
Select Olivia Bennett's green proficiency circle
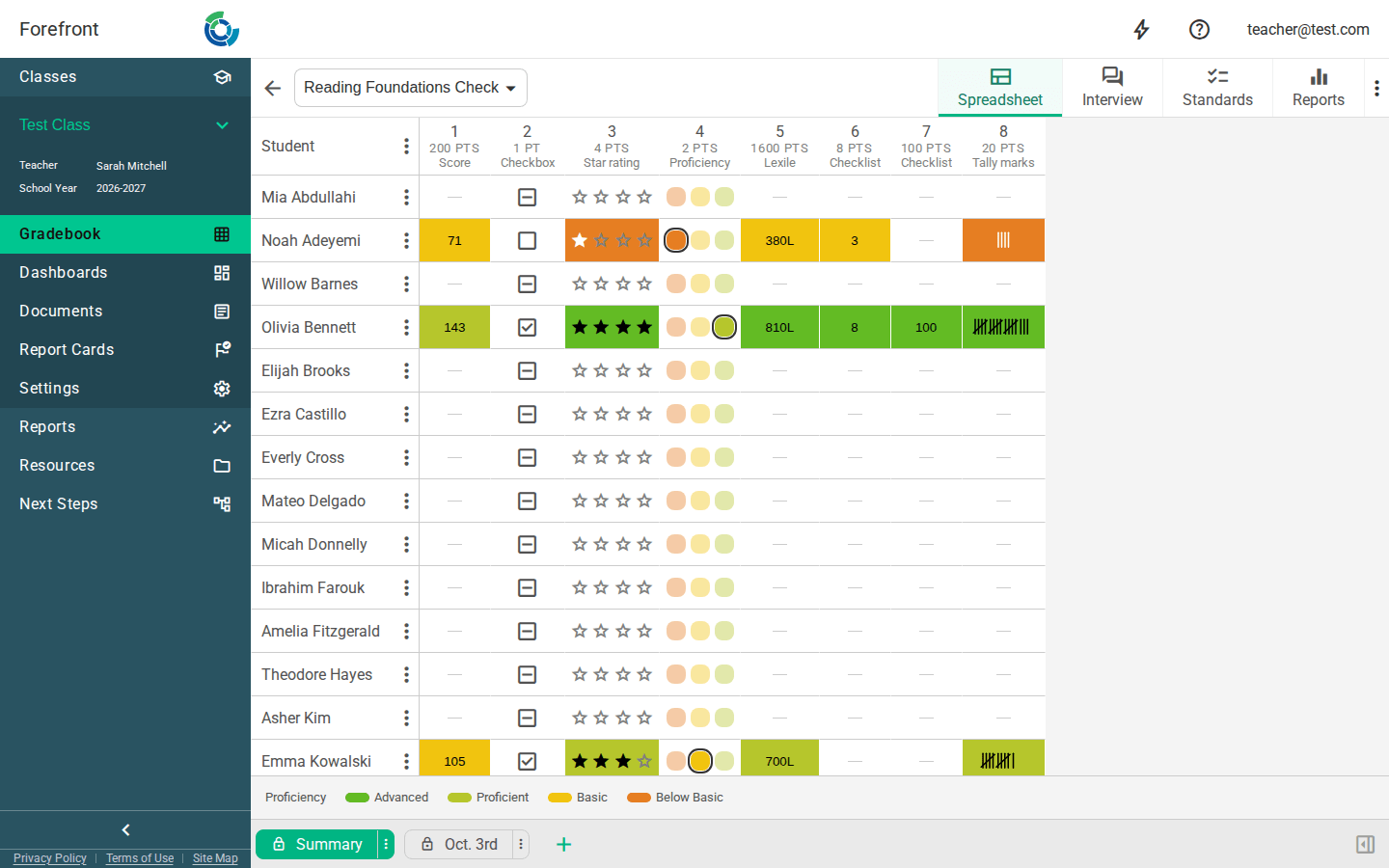click(724, 327)
